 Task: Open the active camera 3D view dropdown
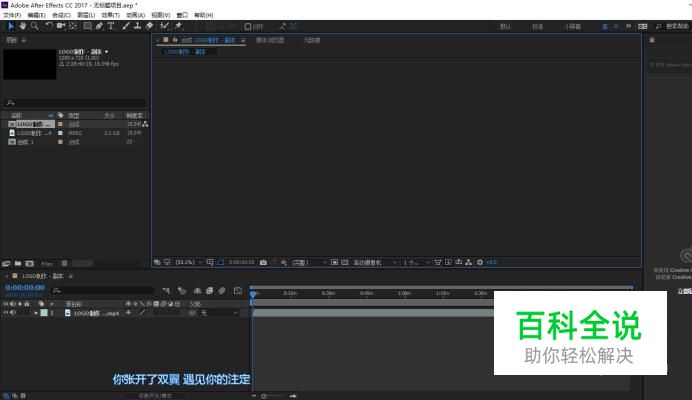point(375,262)
